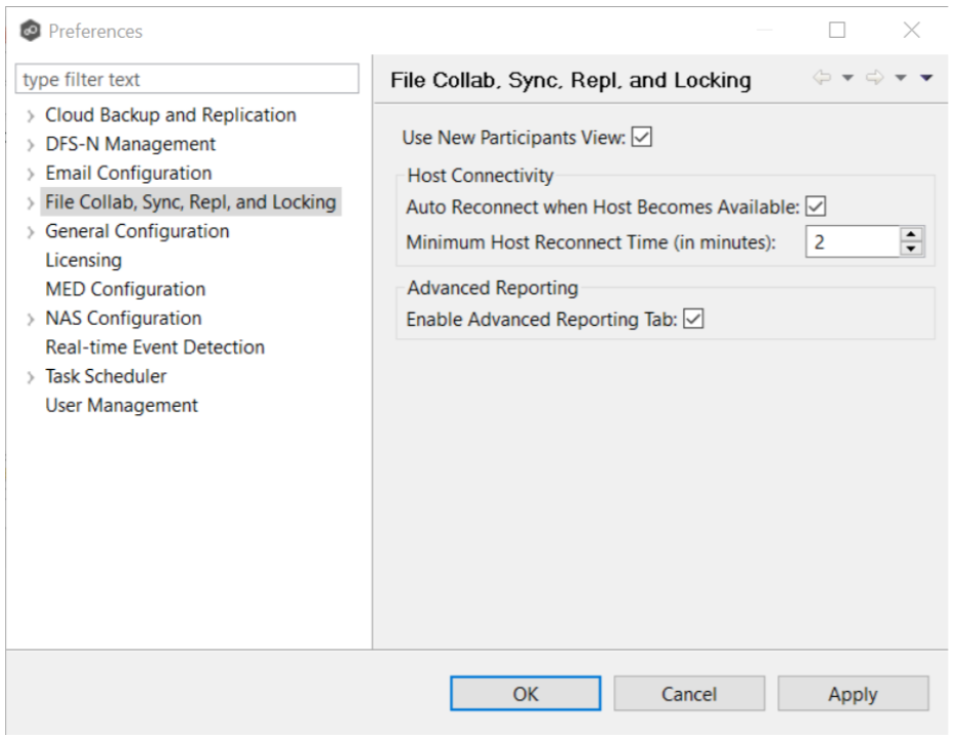Expand the DFS-N Management tree node

pyautogui.click(x=31, y=145)
